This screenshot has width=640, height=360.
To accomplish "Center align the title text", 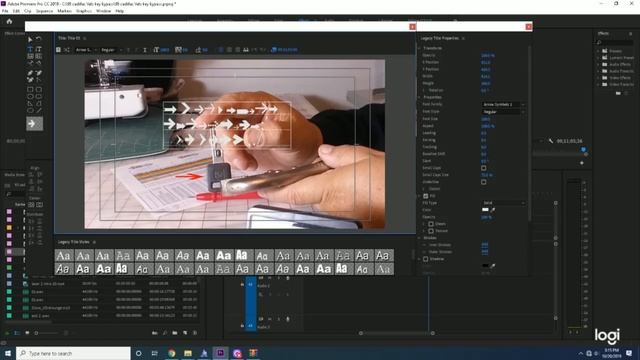I will click(x=229, y=50).
